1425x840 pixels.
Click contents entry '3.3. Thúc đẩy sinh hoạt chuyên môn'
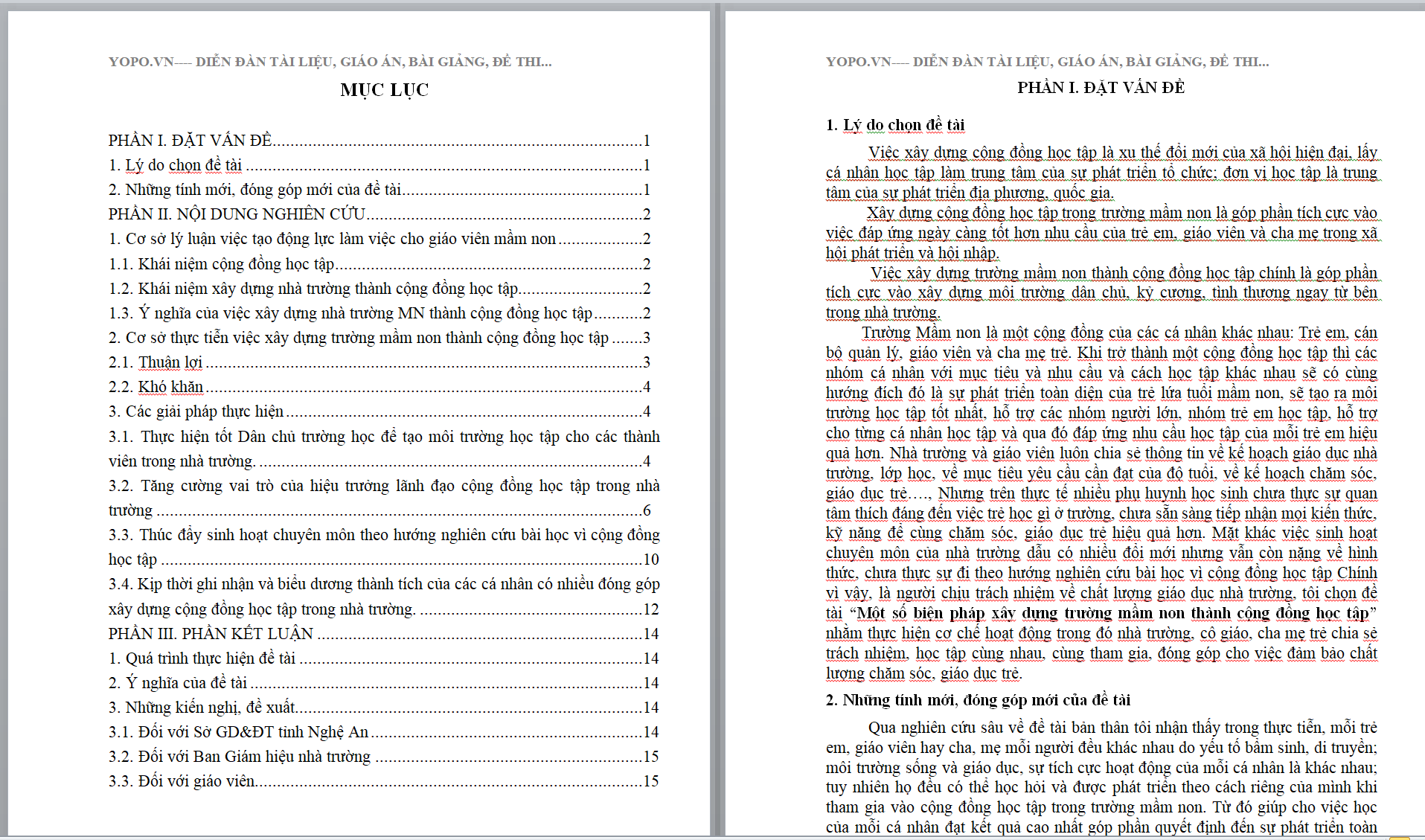point(384,547)
